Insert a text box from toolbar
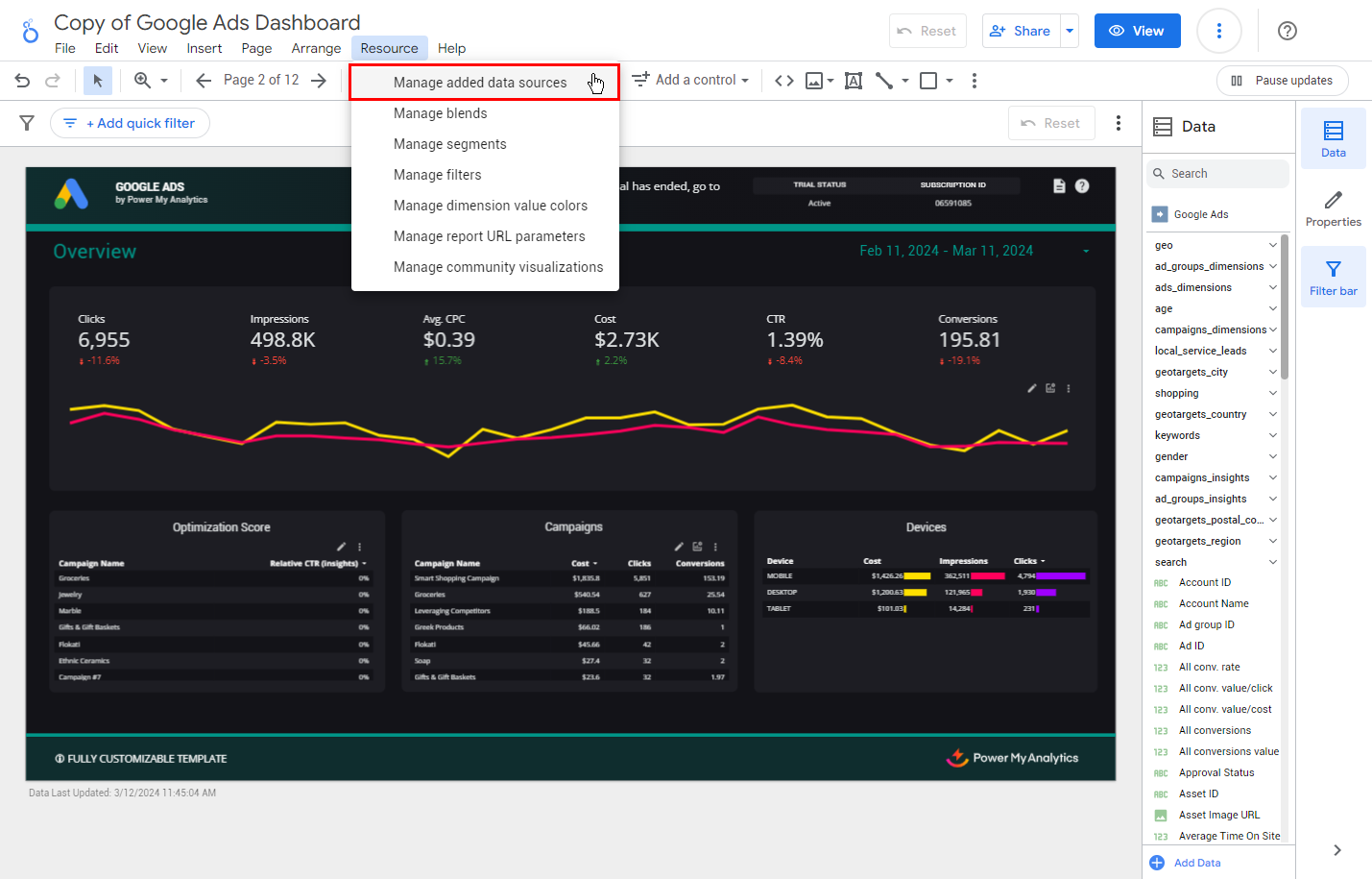The image size is (1372, 879). pos(853,81)
